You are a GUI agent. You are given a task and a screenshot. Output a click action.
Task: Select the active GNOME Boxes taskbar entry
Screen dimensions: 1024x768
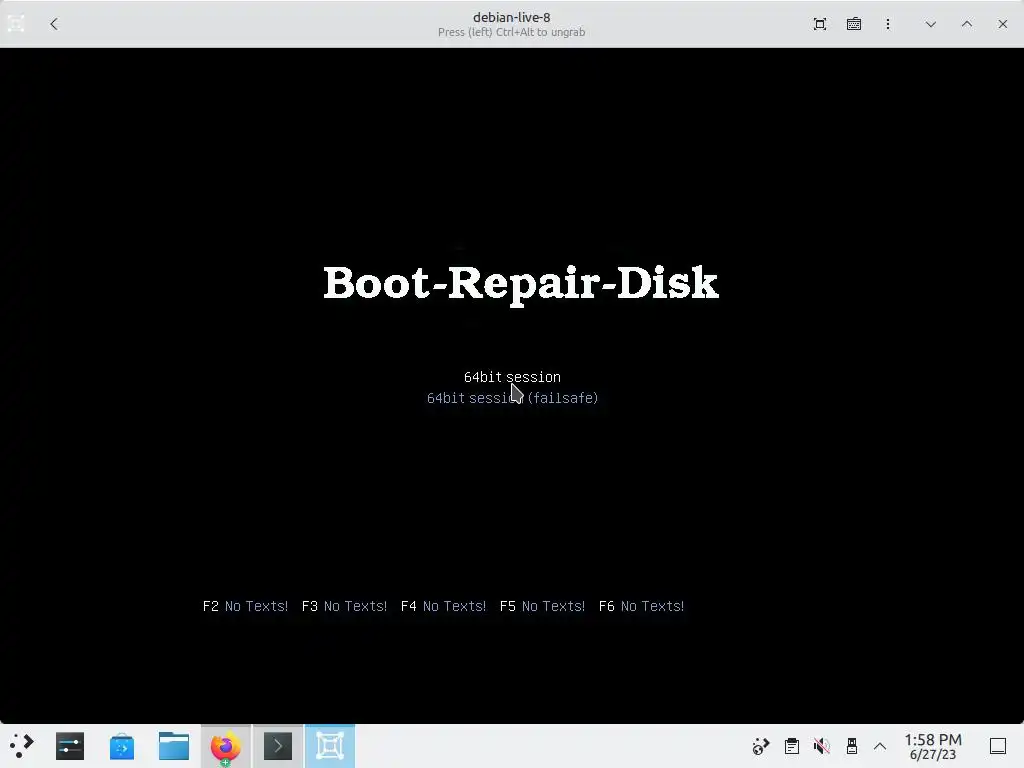click(330, 746)
